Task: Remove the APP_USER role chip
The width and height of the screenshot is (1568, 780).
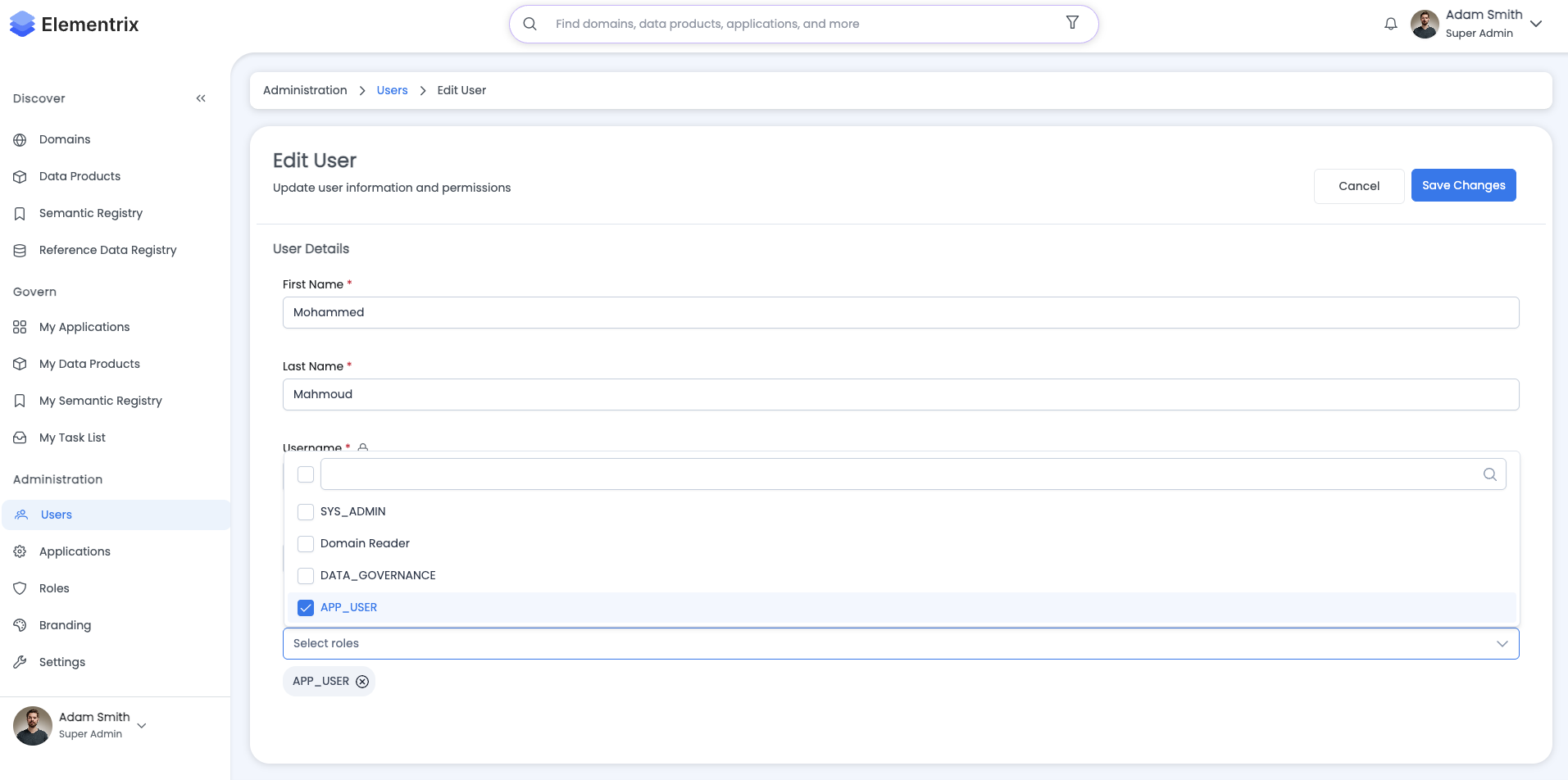Action: tap(362, 682)
